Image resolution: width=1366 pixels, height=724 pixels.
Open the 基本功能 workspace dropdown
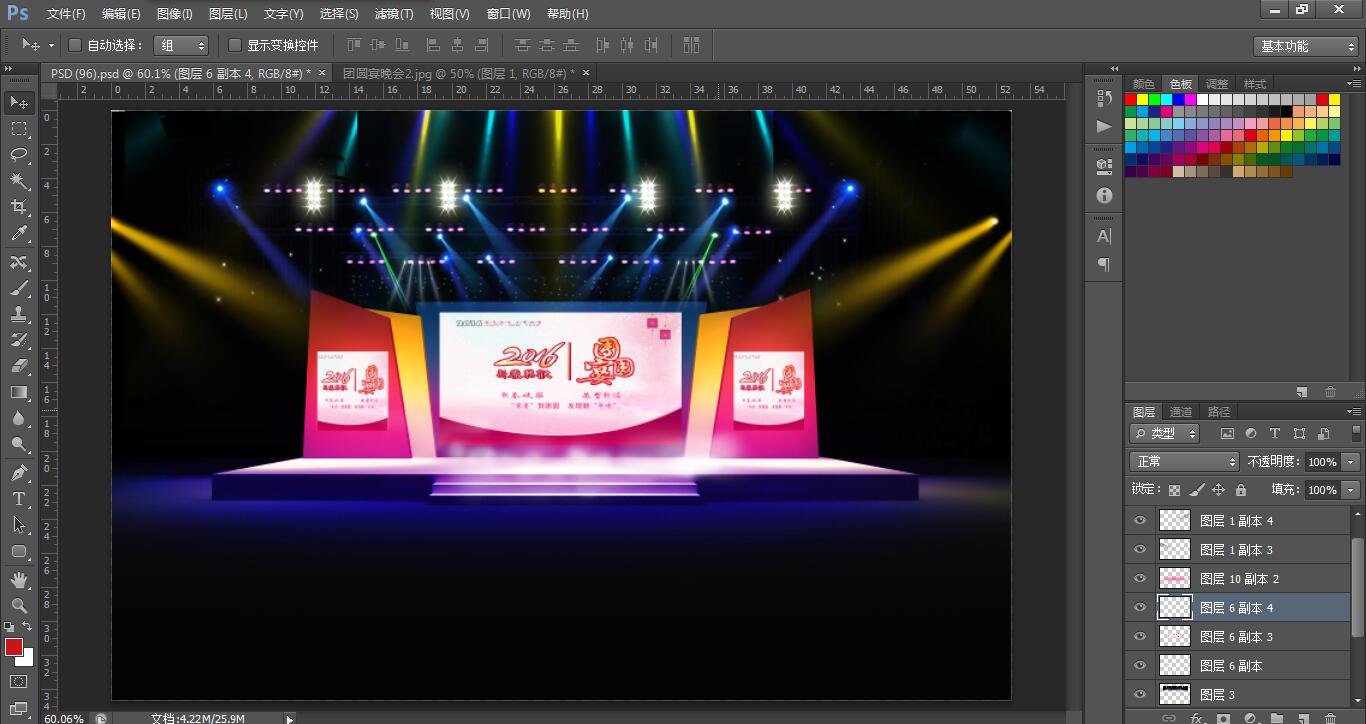tap(1306, 46)
